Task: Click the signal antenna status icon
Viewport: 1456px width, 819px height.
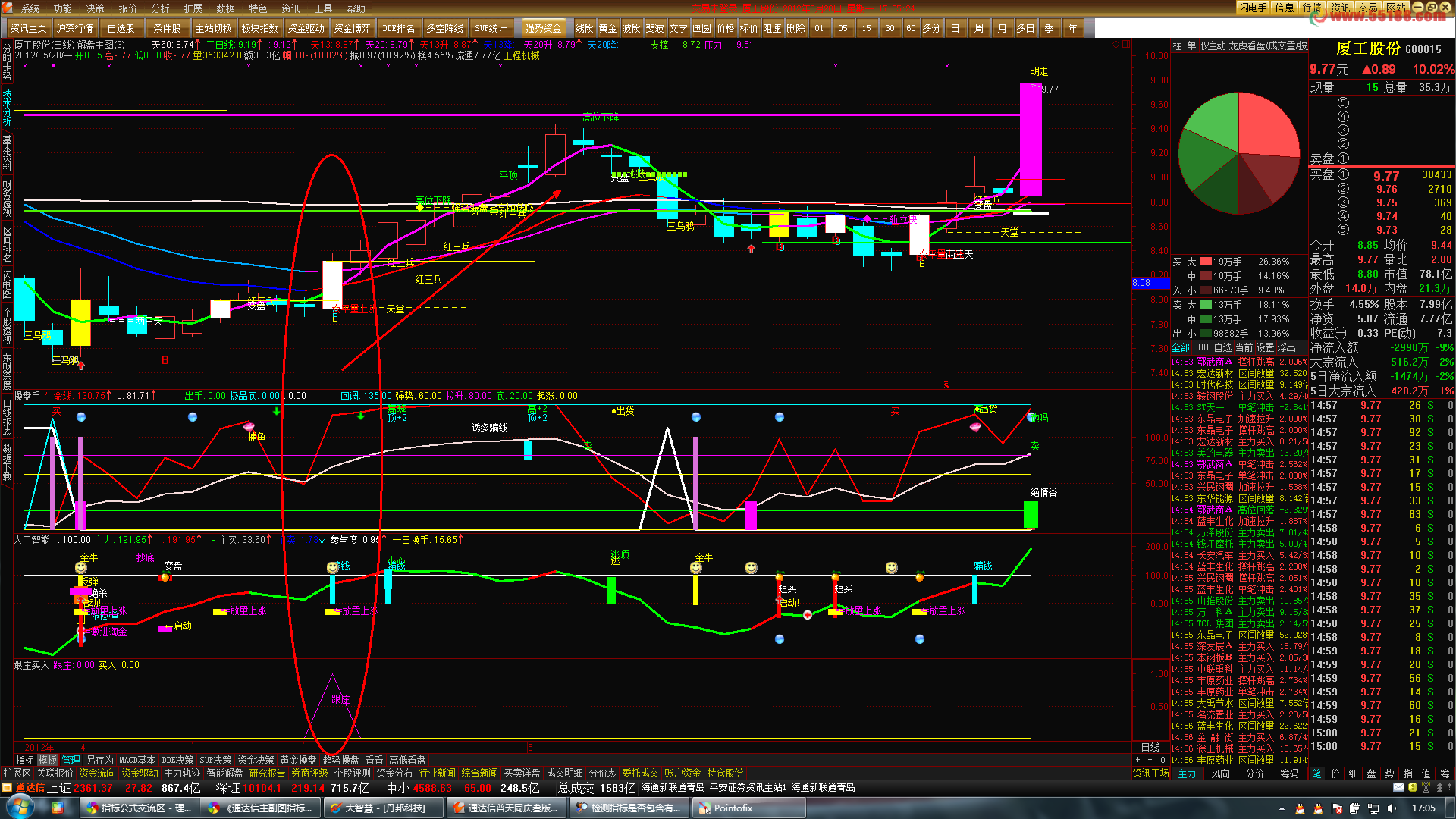Action: pos(1426,787)
